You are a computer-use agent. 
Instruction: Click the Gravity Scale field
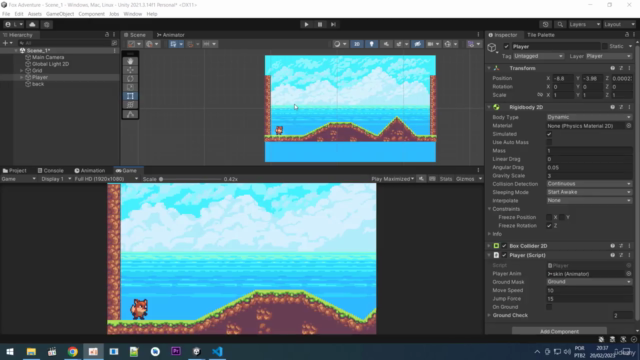[x=589, y=176]
